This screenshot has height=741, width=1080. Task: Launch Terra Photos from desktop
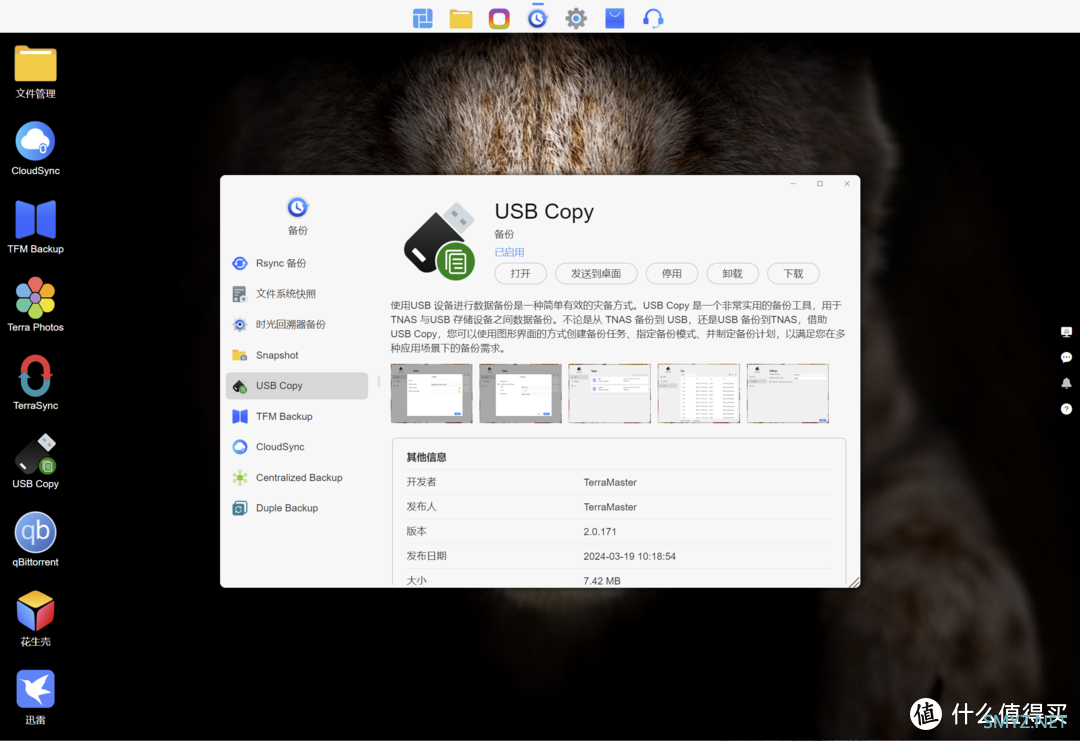35,305
